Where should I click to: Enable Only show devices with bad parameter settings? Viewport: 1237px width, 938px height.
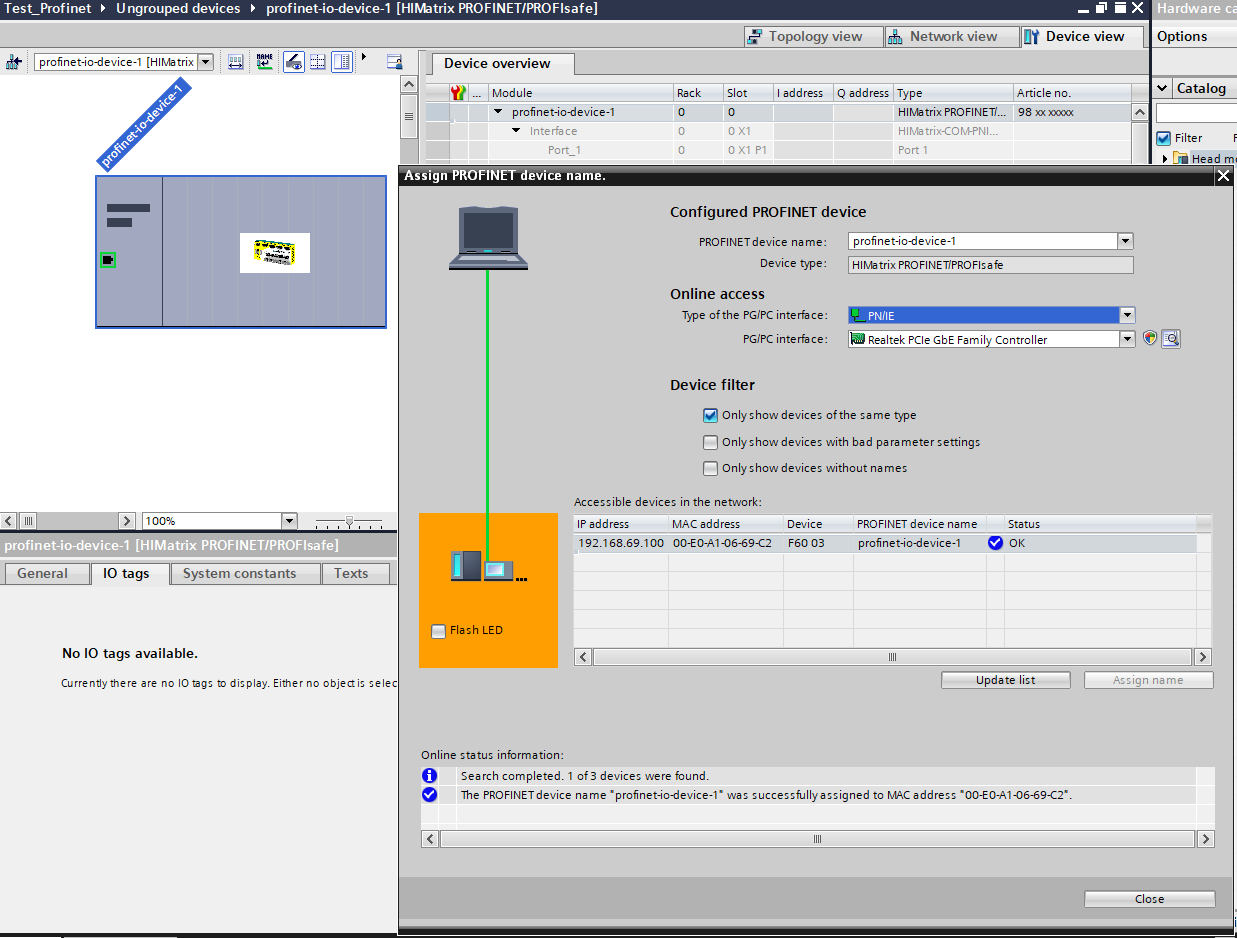pos(710,442)
